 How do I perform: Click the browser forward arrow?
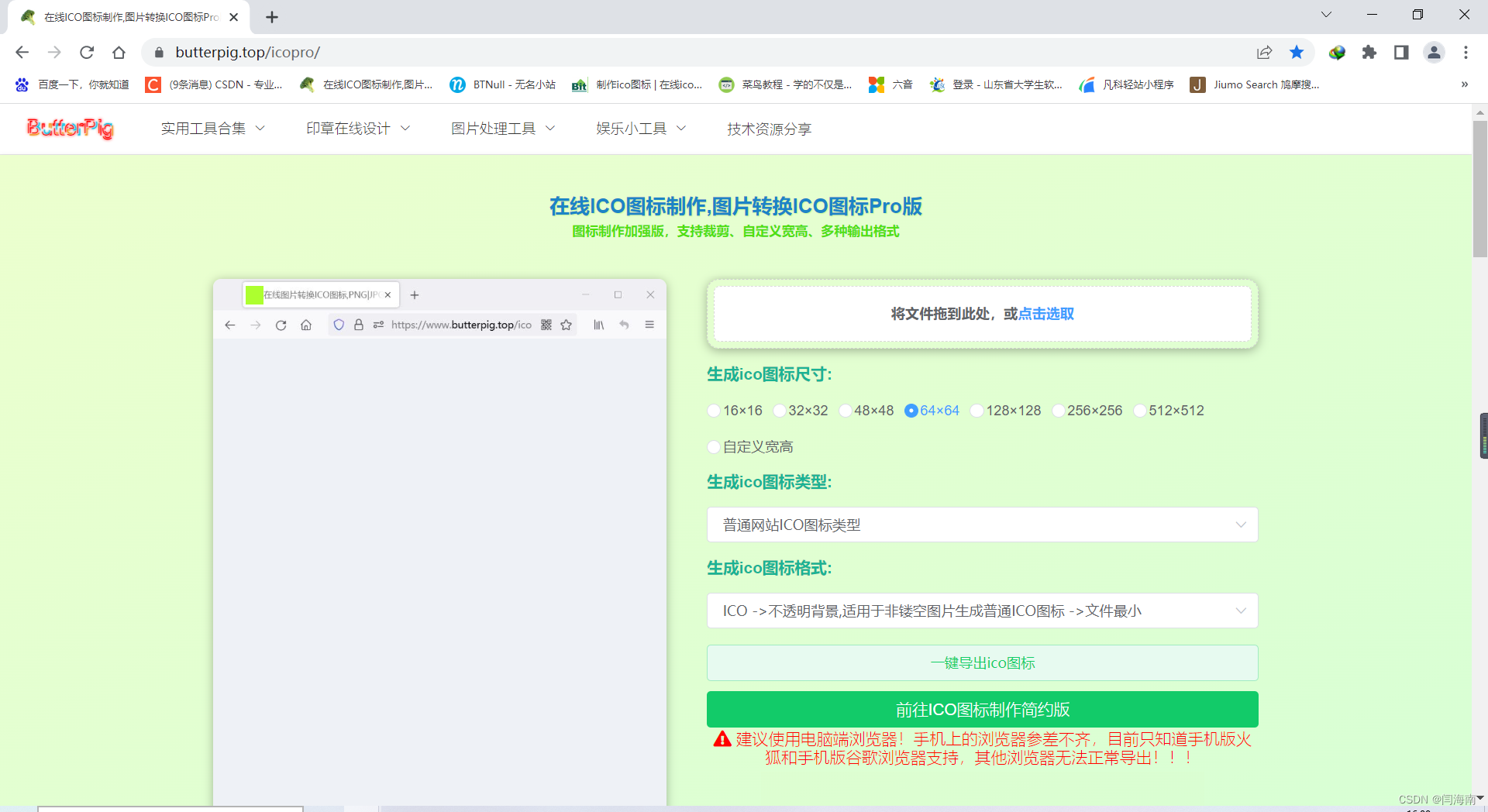pyautogui.click(x=54, y=52)
